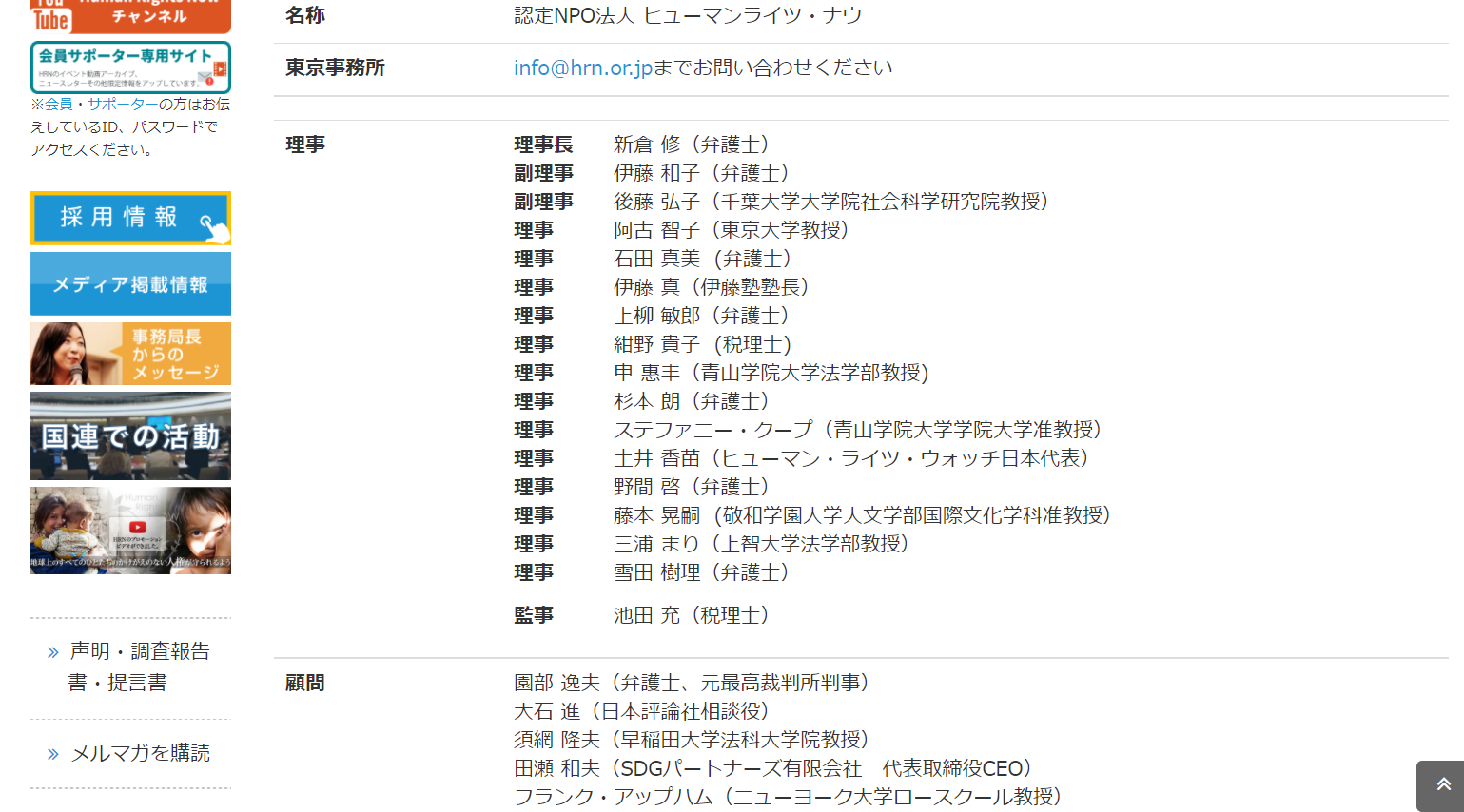
Task: Play the HRN promotion video thumbnail
Action: (x=130, y=531)
